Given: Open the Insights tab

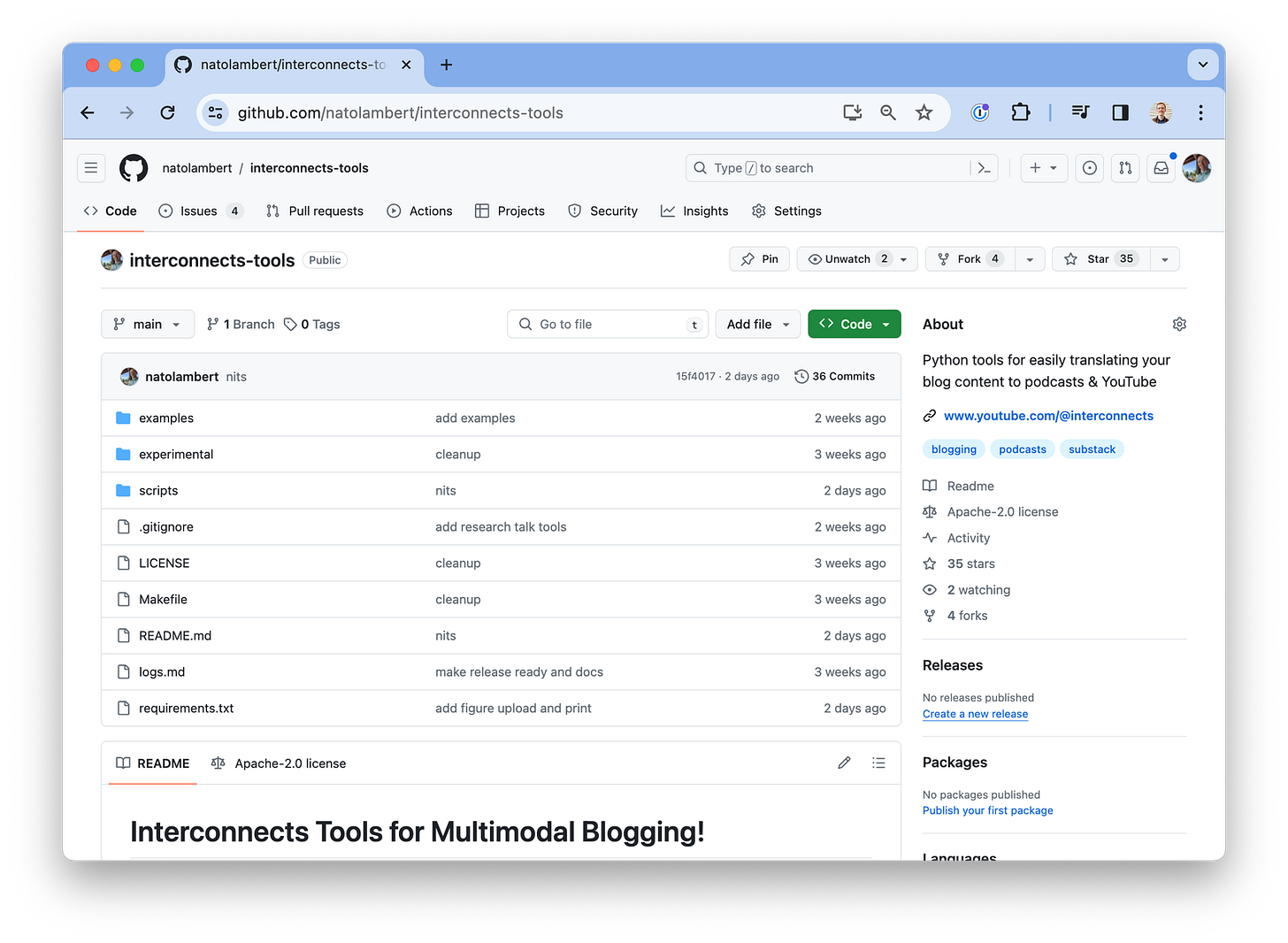Looking at the screenshot, I should tap(694, 211).
